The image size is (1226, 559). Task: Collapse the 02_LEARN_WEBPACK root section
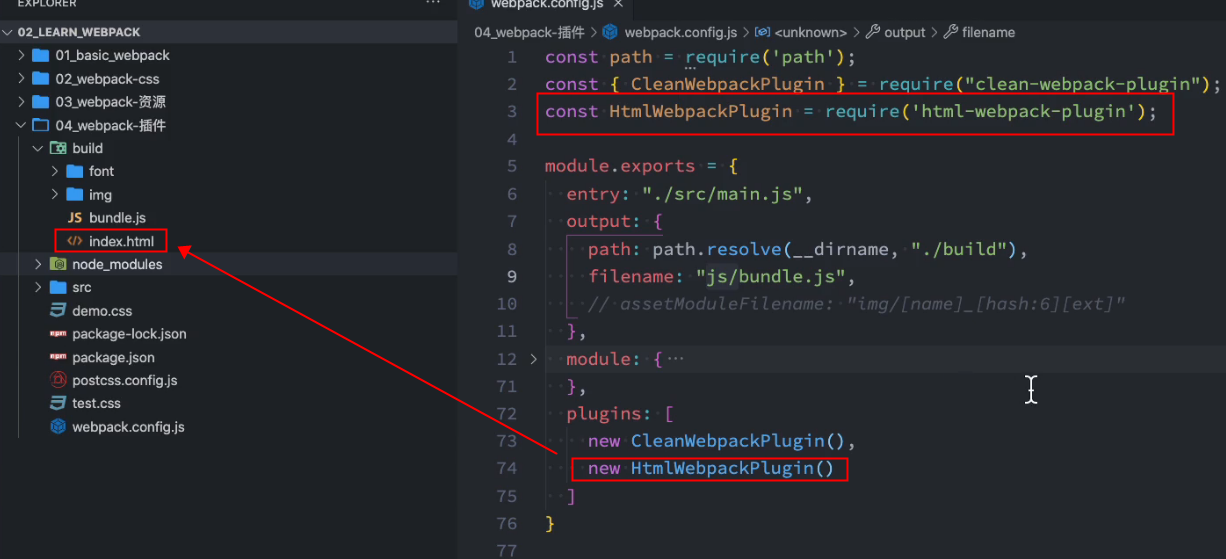[9, 32]
